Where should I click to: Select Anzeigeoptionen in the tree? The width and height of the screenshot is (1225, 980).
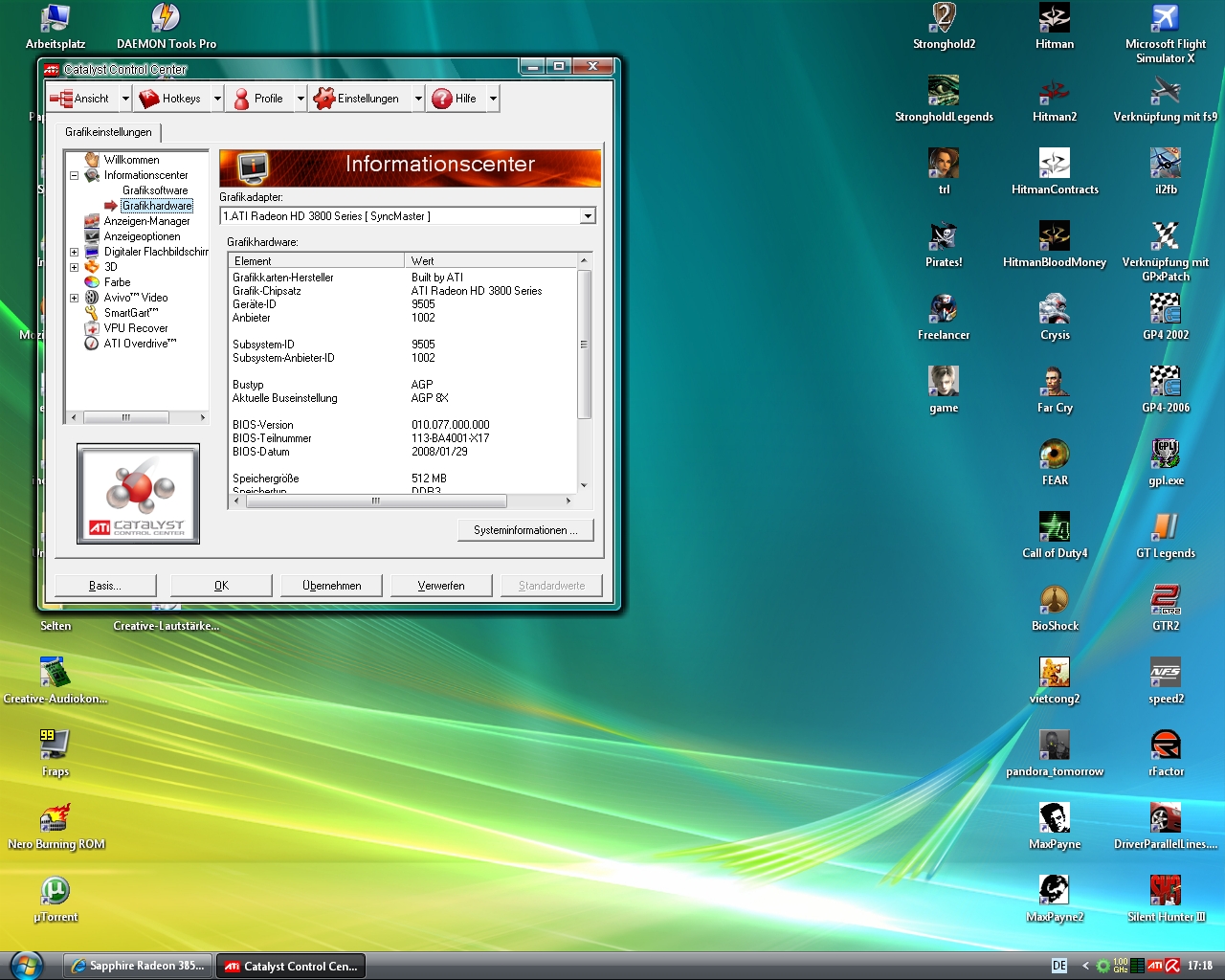coord(142,236)
